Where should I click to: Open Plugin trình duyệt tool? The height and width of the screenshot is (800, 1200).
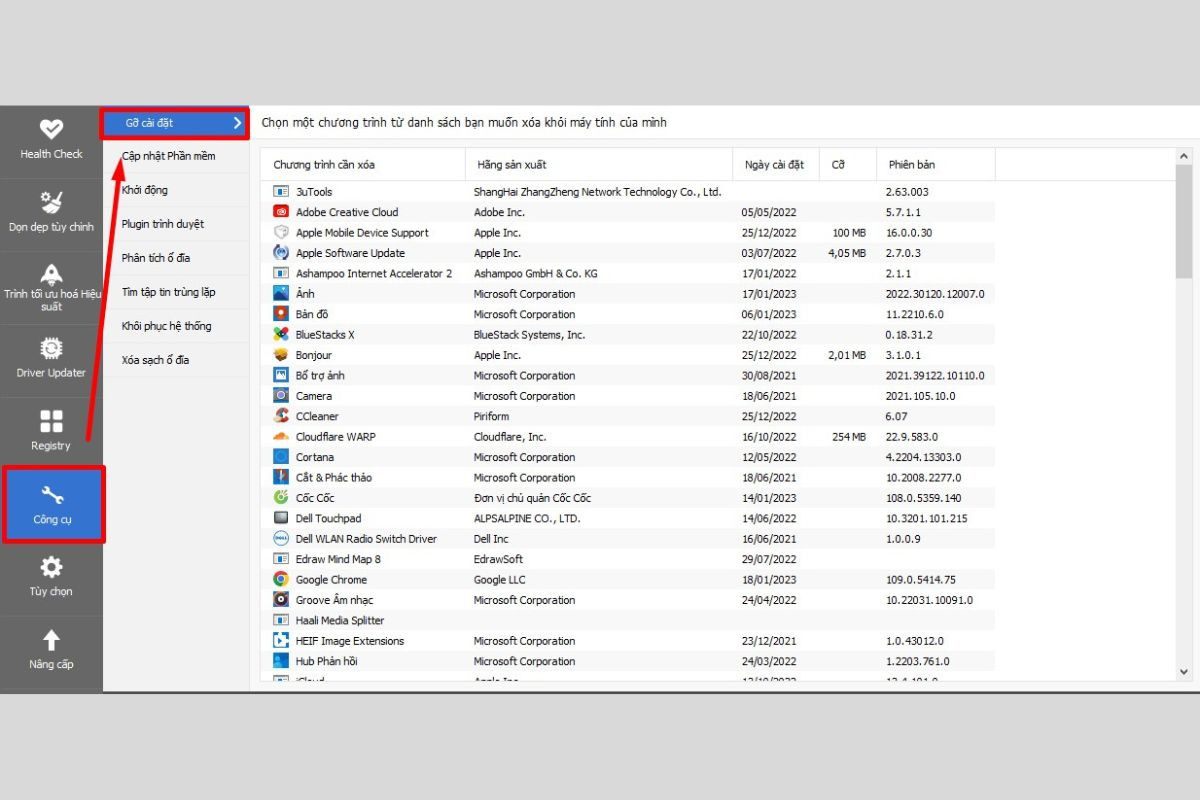pos(176,224)
